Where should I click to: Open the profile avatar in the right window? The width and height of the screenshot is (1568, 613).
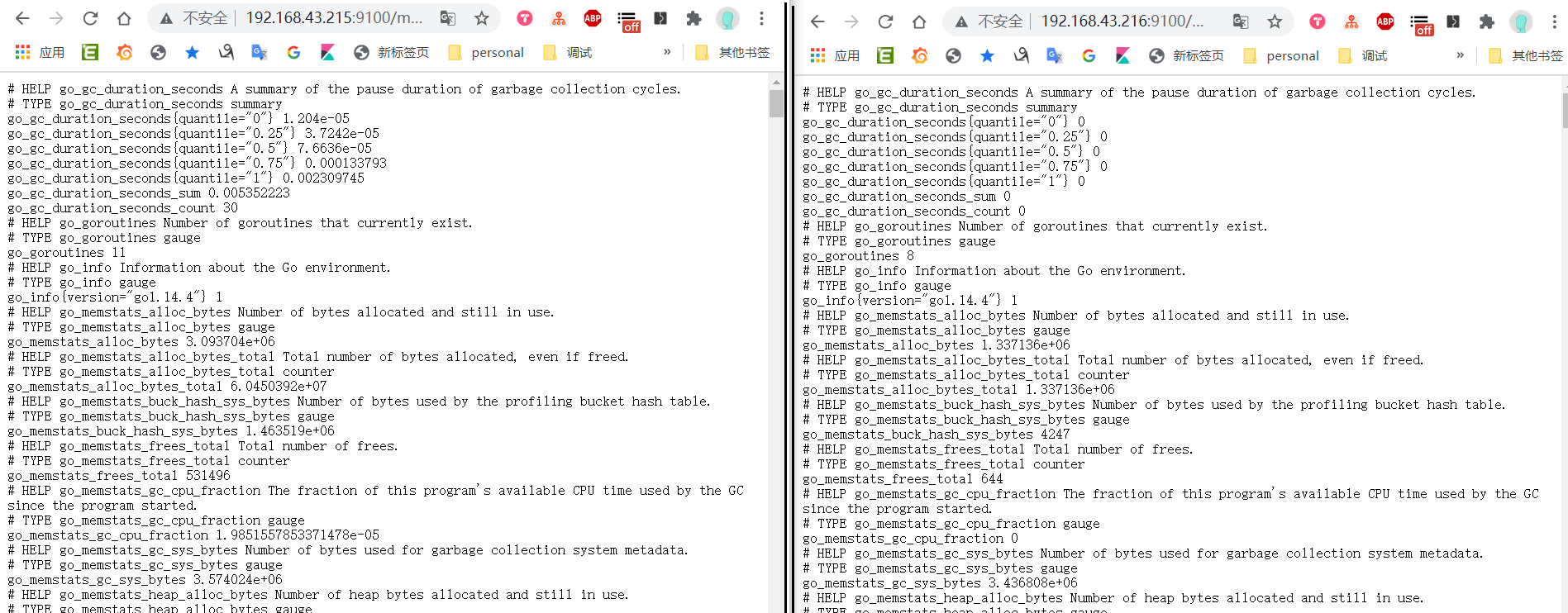[1521, 21]
